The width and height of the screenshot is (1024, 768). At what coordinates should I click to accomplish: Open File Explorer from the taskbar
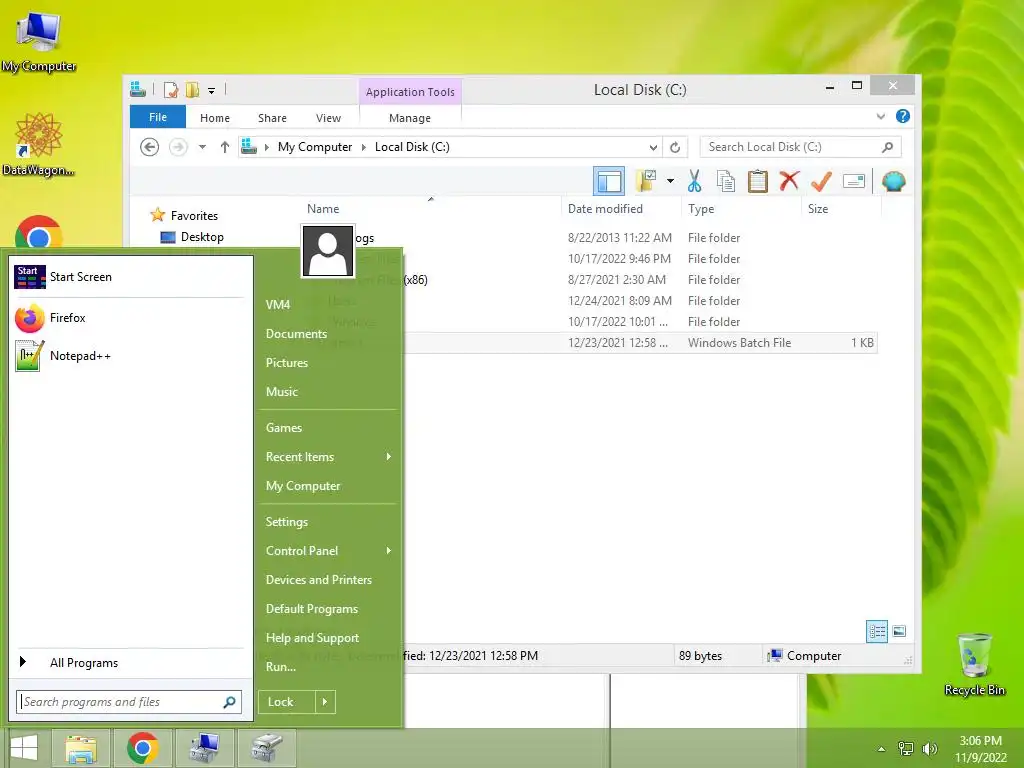click(x=81, y=748)
